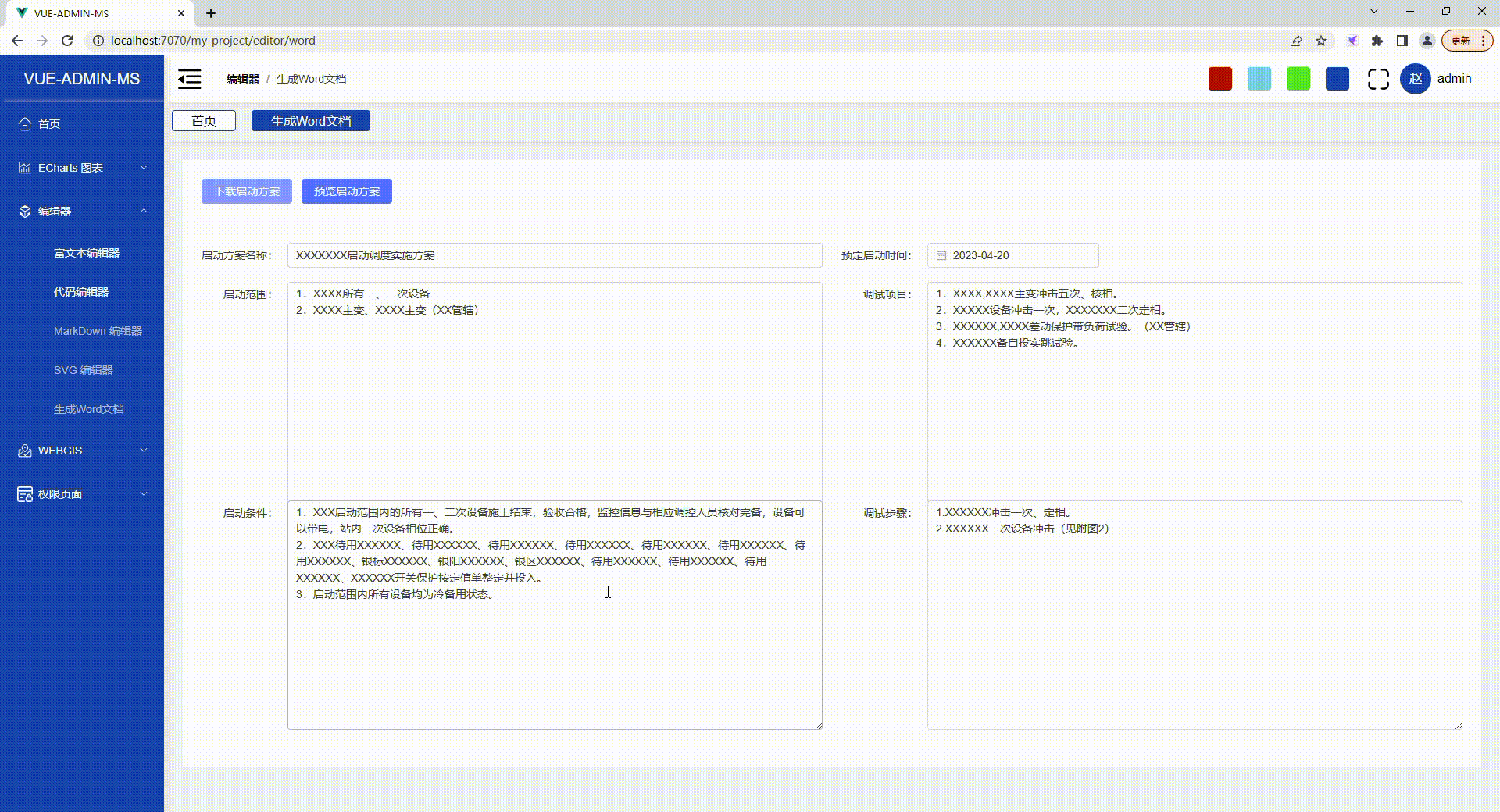Click the 权限页面 permissions icon
Viewport: 1500px width, 812px height.
point(23,493)
